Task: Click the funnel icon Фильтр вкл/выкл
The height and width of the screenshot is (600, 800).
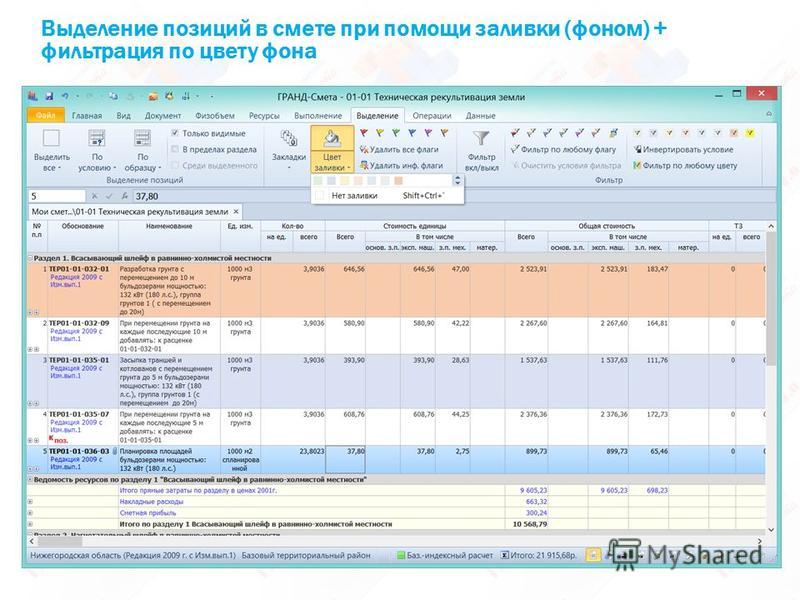Action: 481,138
